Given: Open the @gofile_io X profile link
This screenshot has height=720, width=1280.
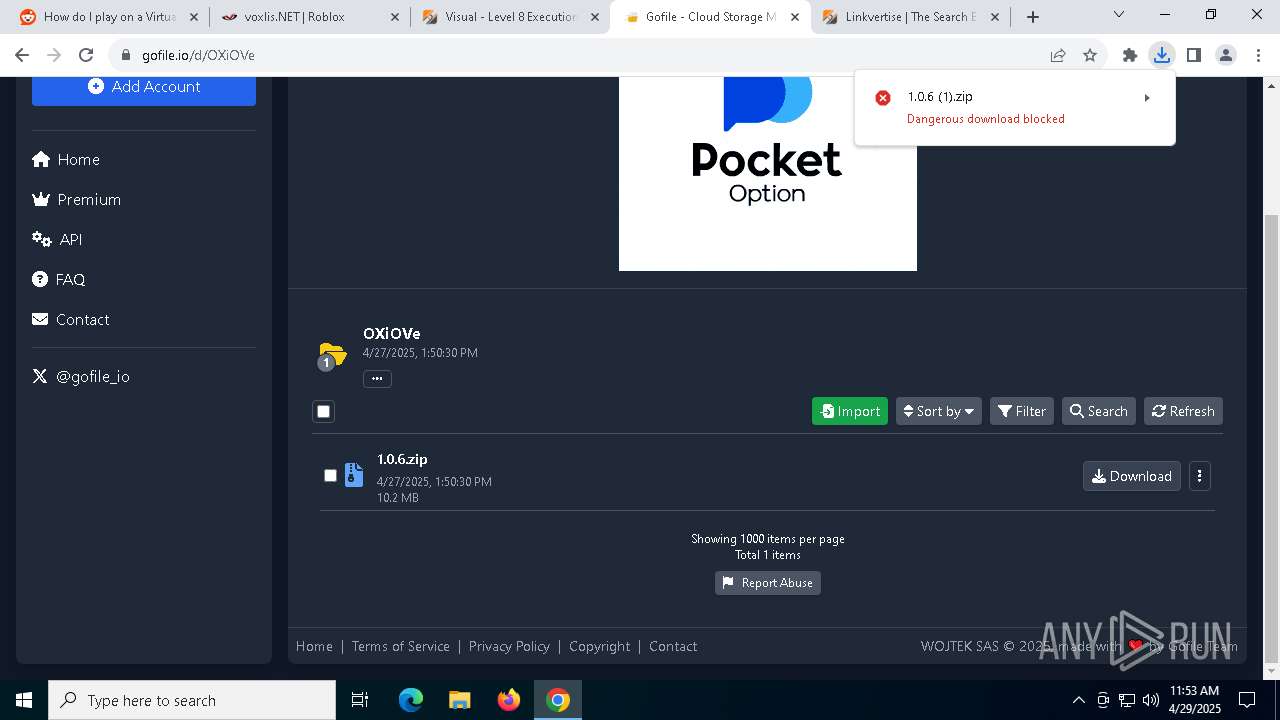Looking at the screenshot, I should 81,377.
